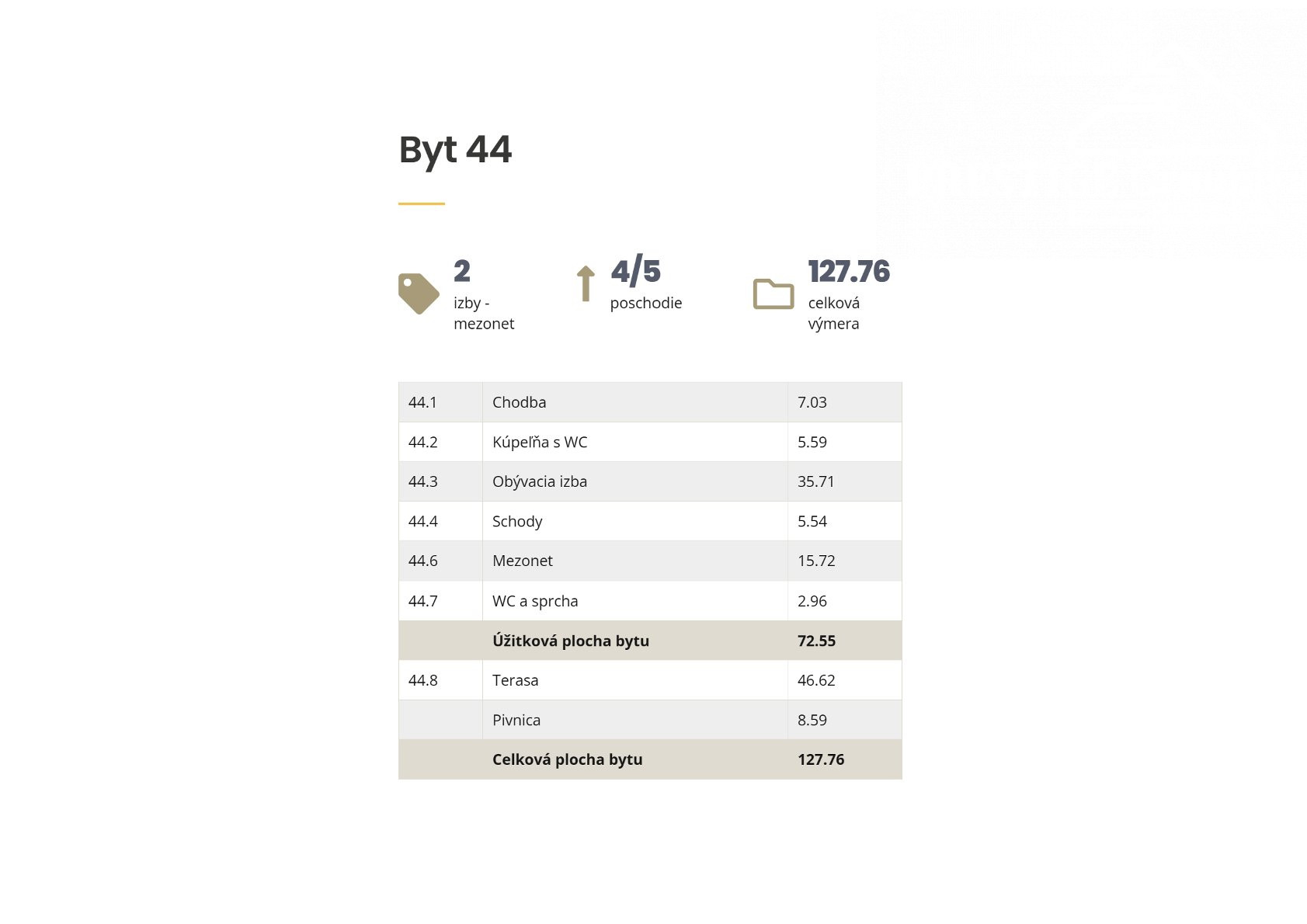Click the Úžitková plocha bytu summary row
1307x924 pixels.
[x=650, y=641]
